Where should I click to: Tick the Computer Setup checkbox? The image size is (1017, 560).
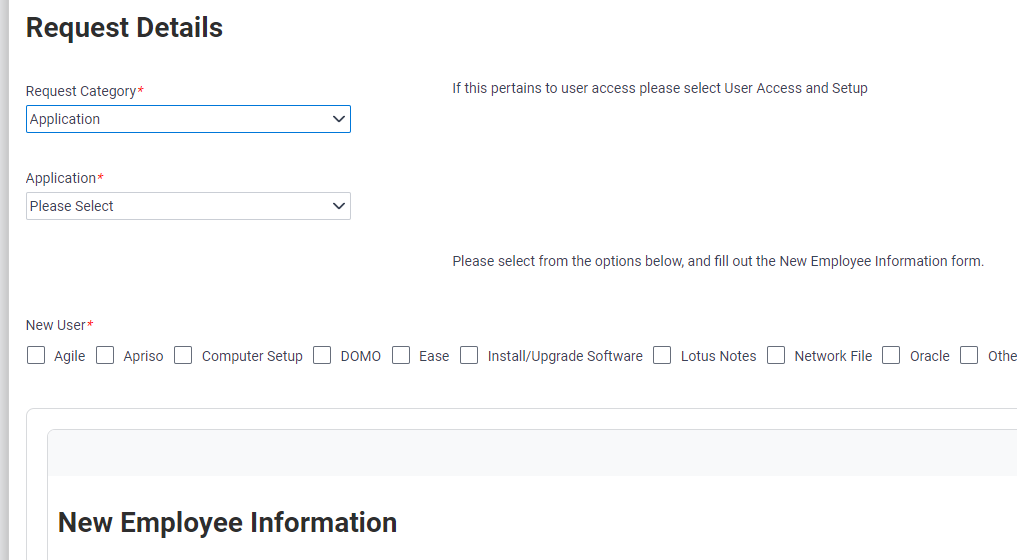(183, 355)
